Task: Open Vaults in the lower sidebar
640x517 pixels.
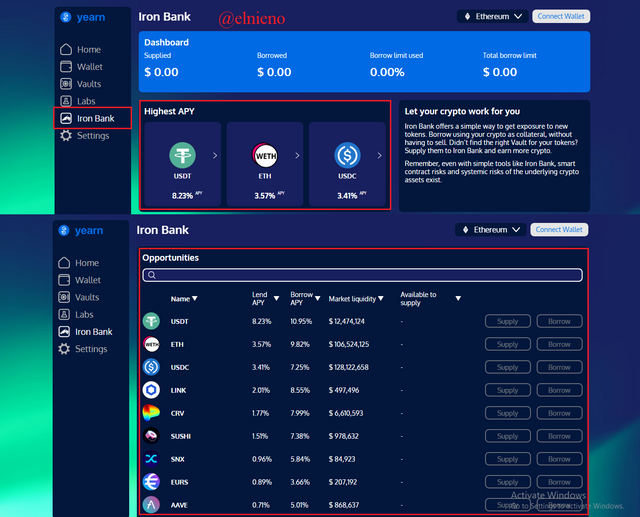Action: pos(79,297)
